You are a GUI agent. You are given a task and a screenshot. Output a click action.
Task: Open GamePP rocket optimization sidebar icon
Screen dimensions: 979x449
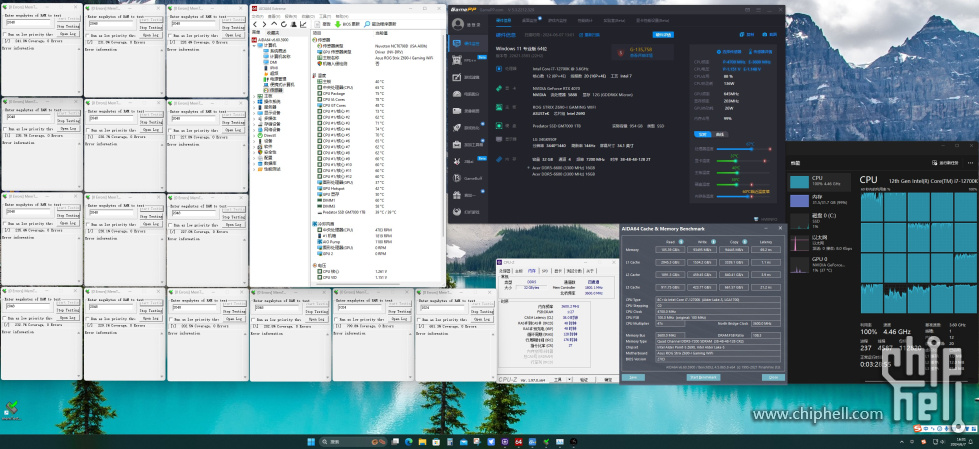click(x=457, y=127)
